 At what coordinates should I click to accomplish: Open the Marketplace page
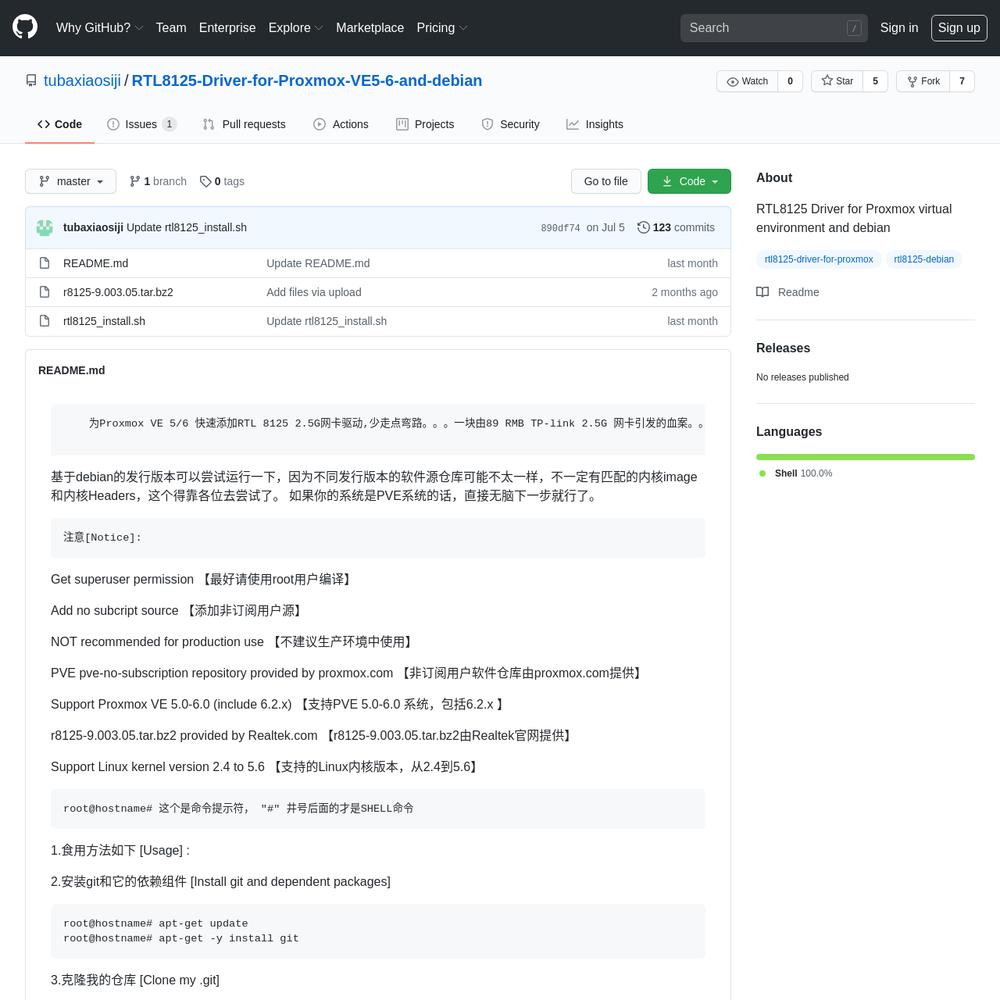[x=370, y=27]
